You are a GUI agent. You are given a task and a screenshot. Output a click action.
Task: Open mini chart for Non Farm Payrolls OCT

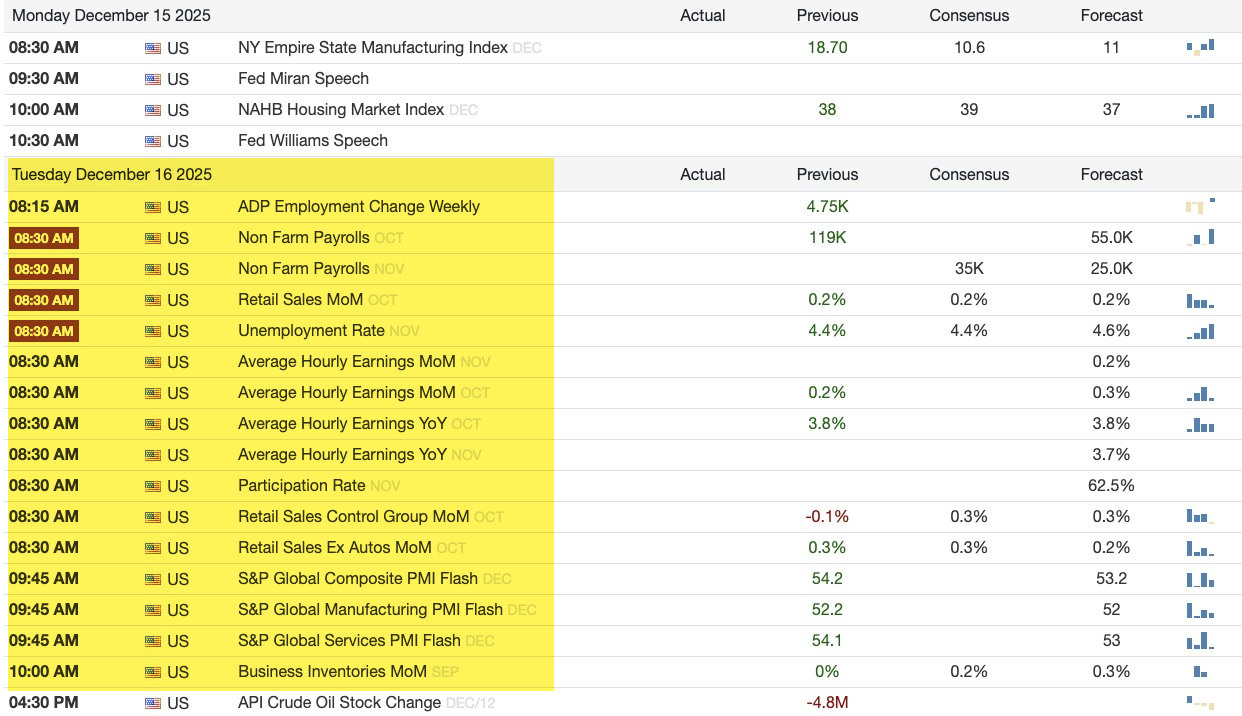(1200, 238)
